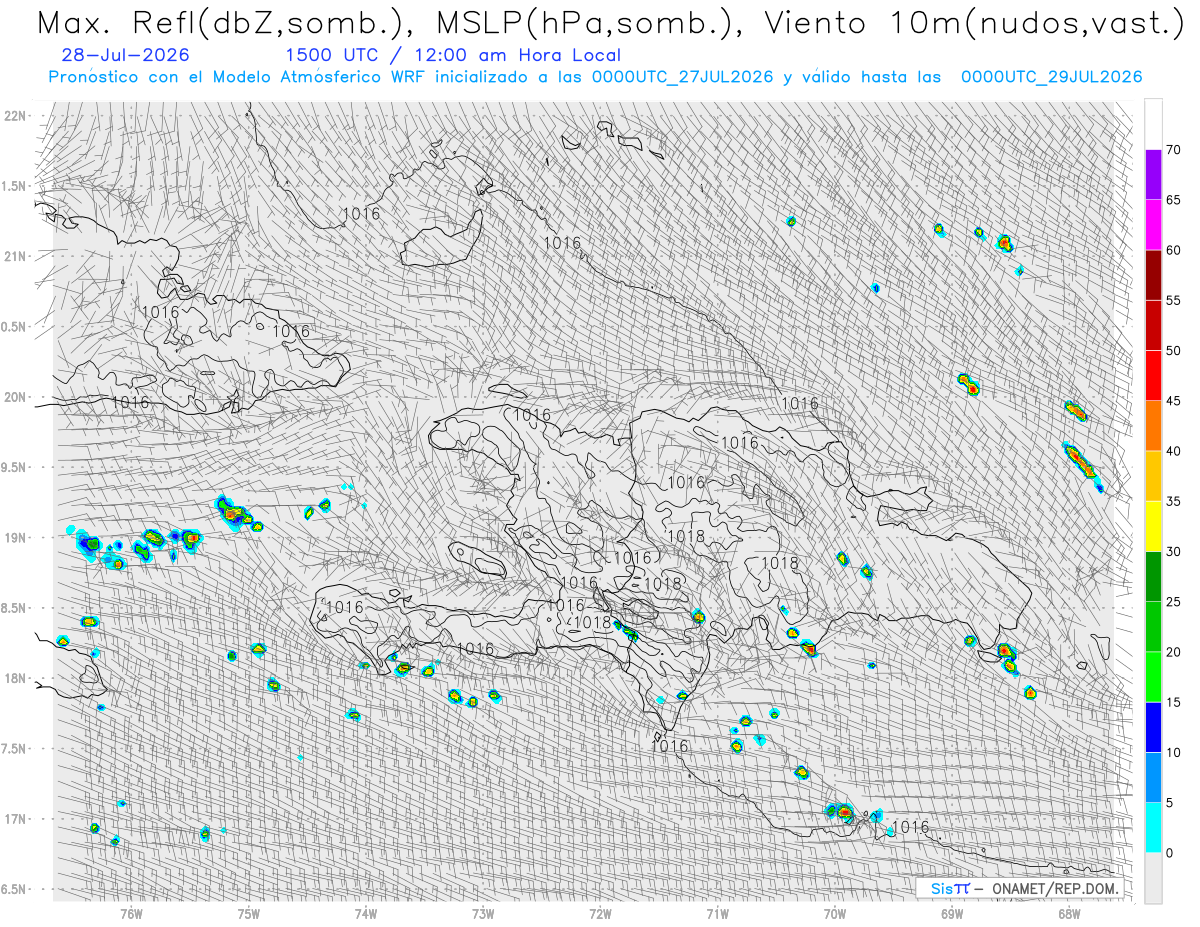The height and width of the screenshot is (927, 1200).
Task: Click the "65" legend scale value
Action: [x=1174, y=200]
